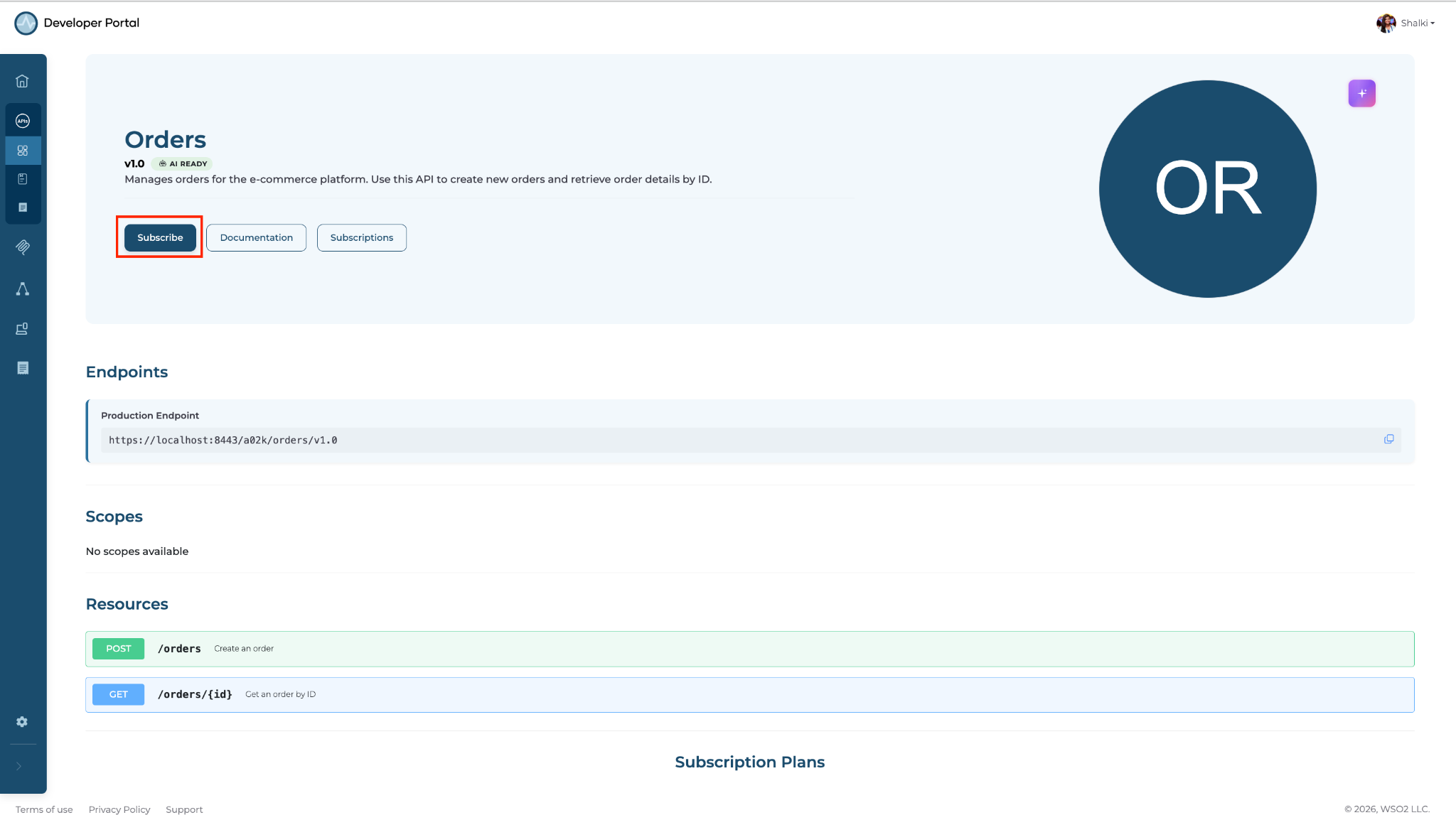
Task: Click the Resources heading
Action: 127,604
